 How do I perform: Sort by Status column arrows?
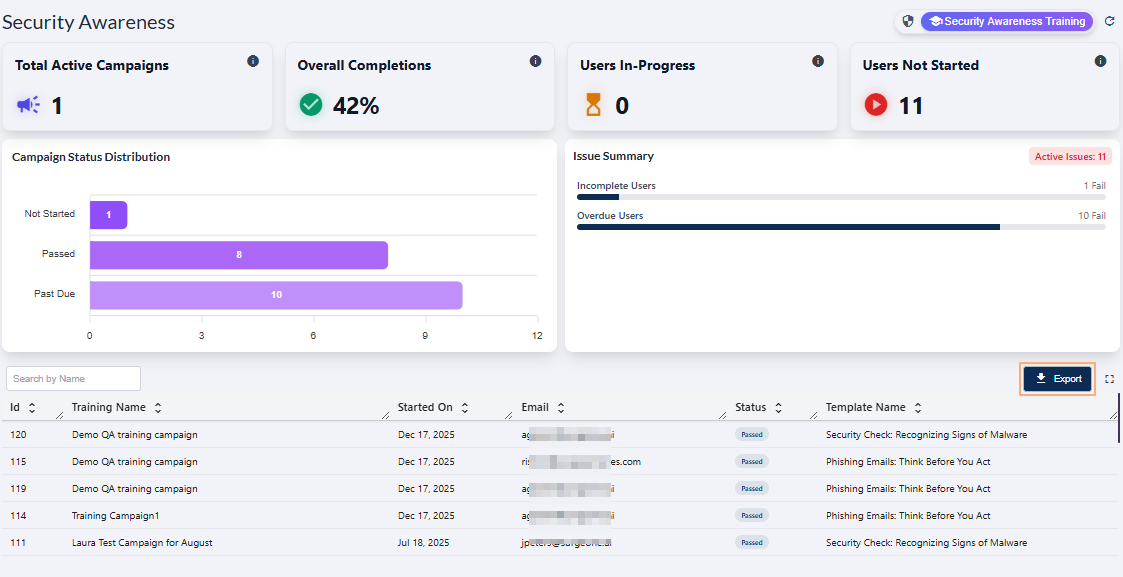779,408
